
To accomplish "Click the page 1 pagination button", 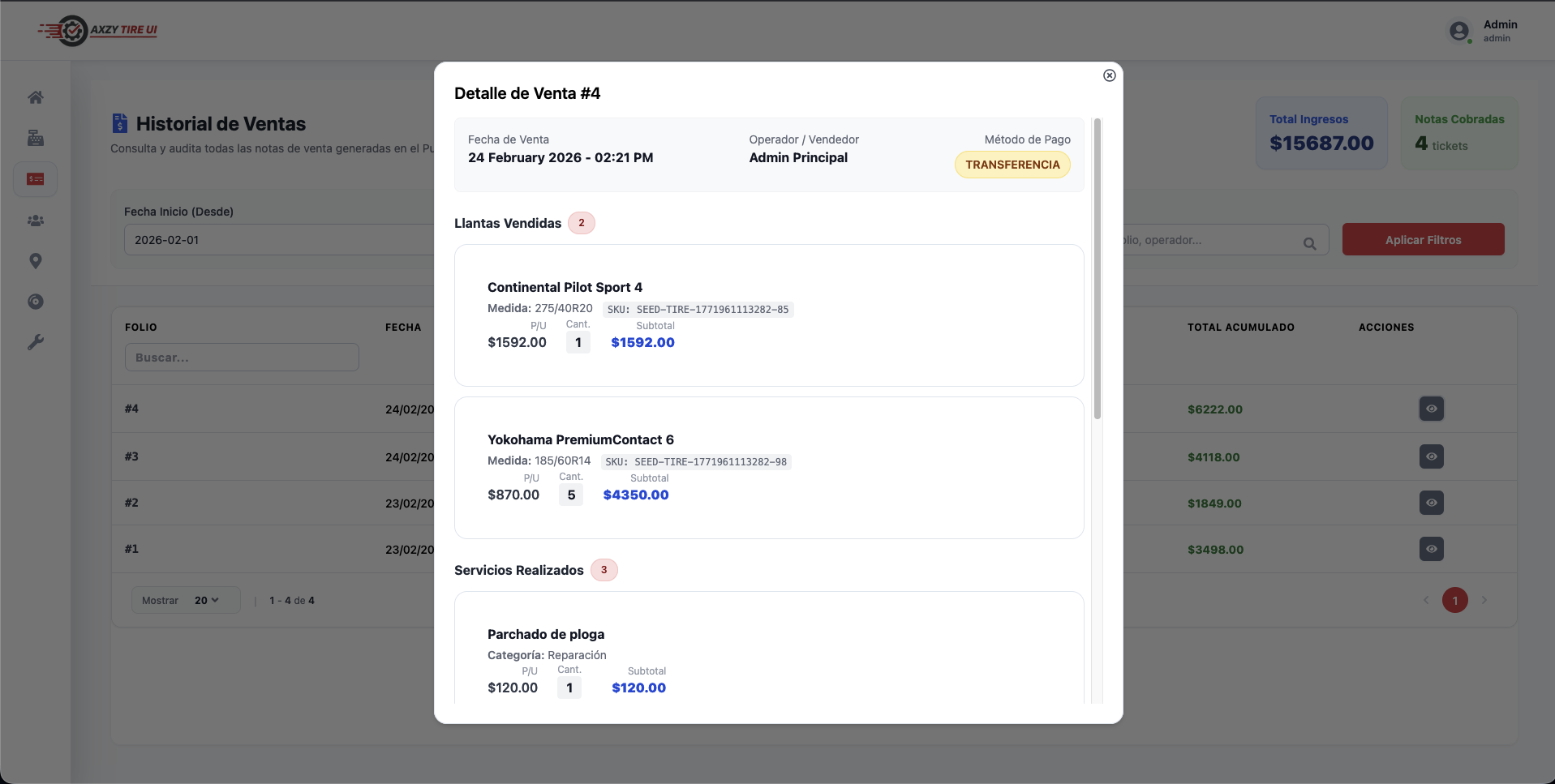I will pos(1454,601).
